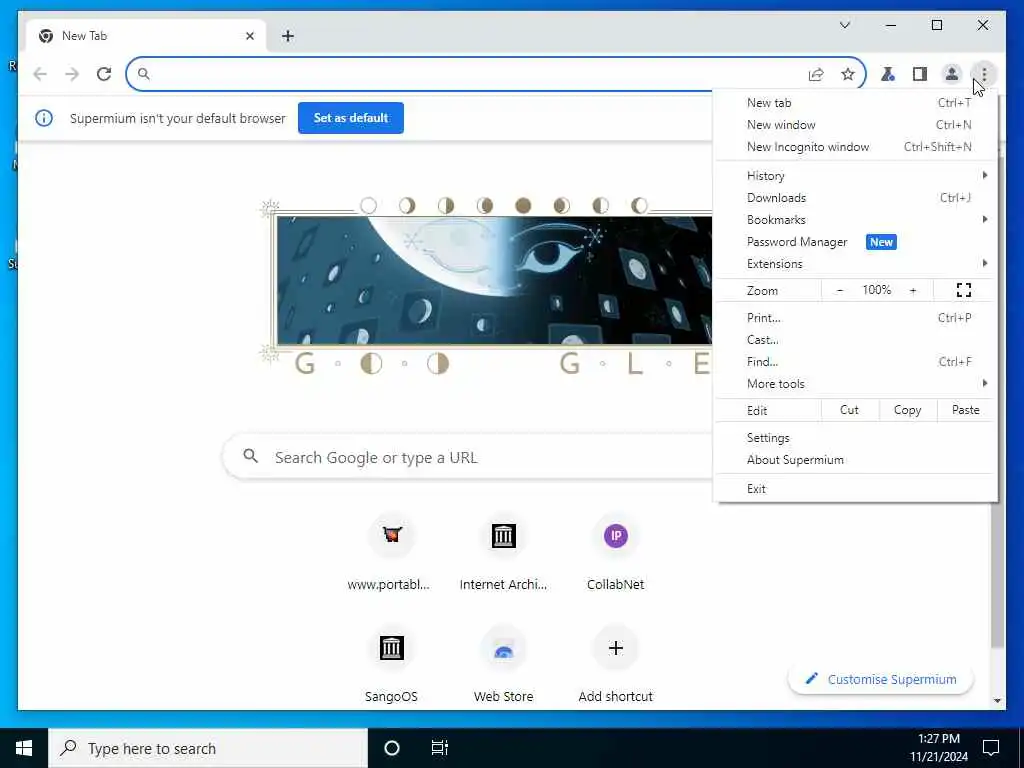The image size is (1024, 768).
Task: Choose Find... menu entry
Action: point(856,362)
